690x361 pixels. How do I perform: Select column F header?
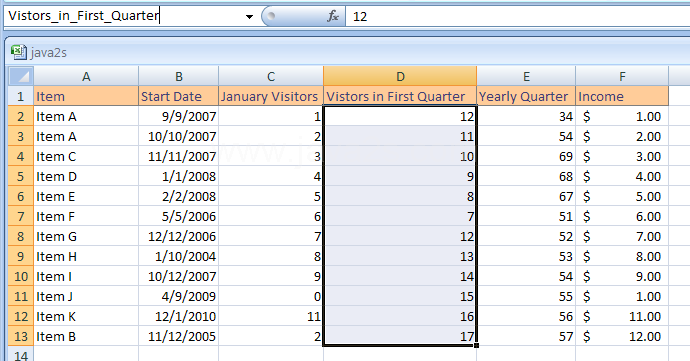pos(622,76)
